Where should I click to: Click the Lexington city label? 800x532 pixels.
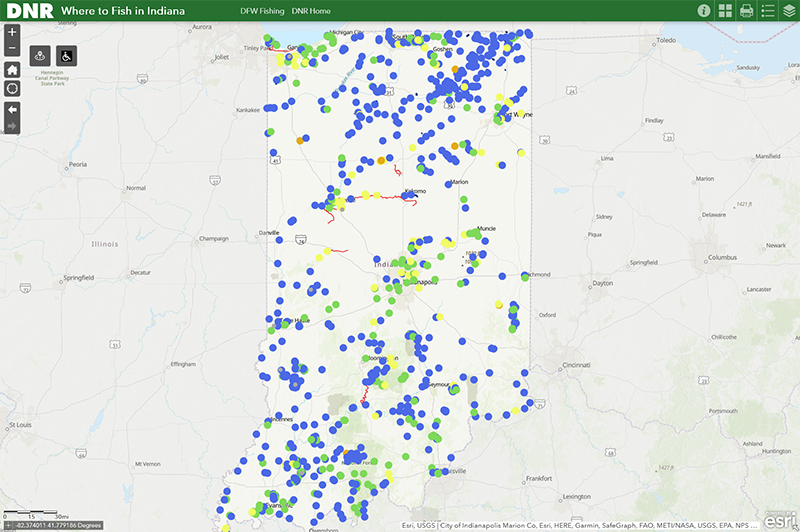click(577, 496)
